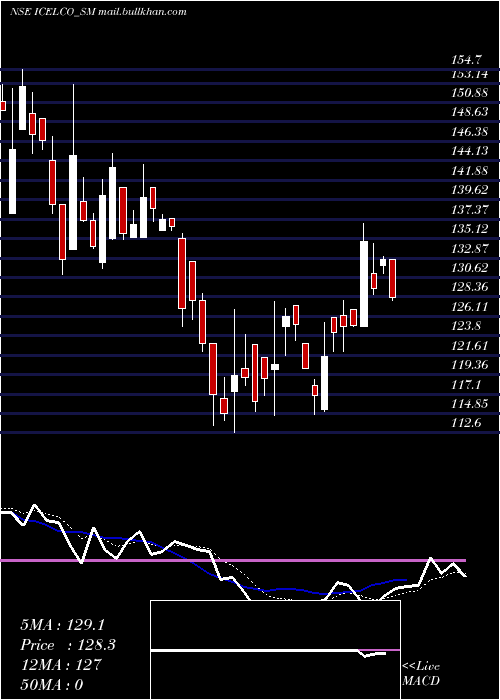Select the 130.62 price label
This screenshot has width=500, height=700.
pos(470,268)
